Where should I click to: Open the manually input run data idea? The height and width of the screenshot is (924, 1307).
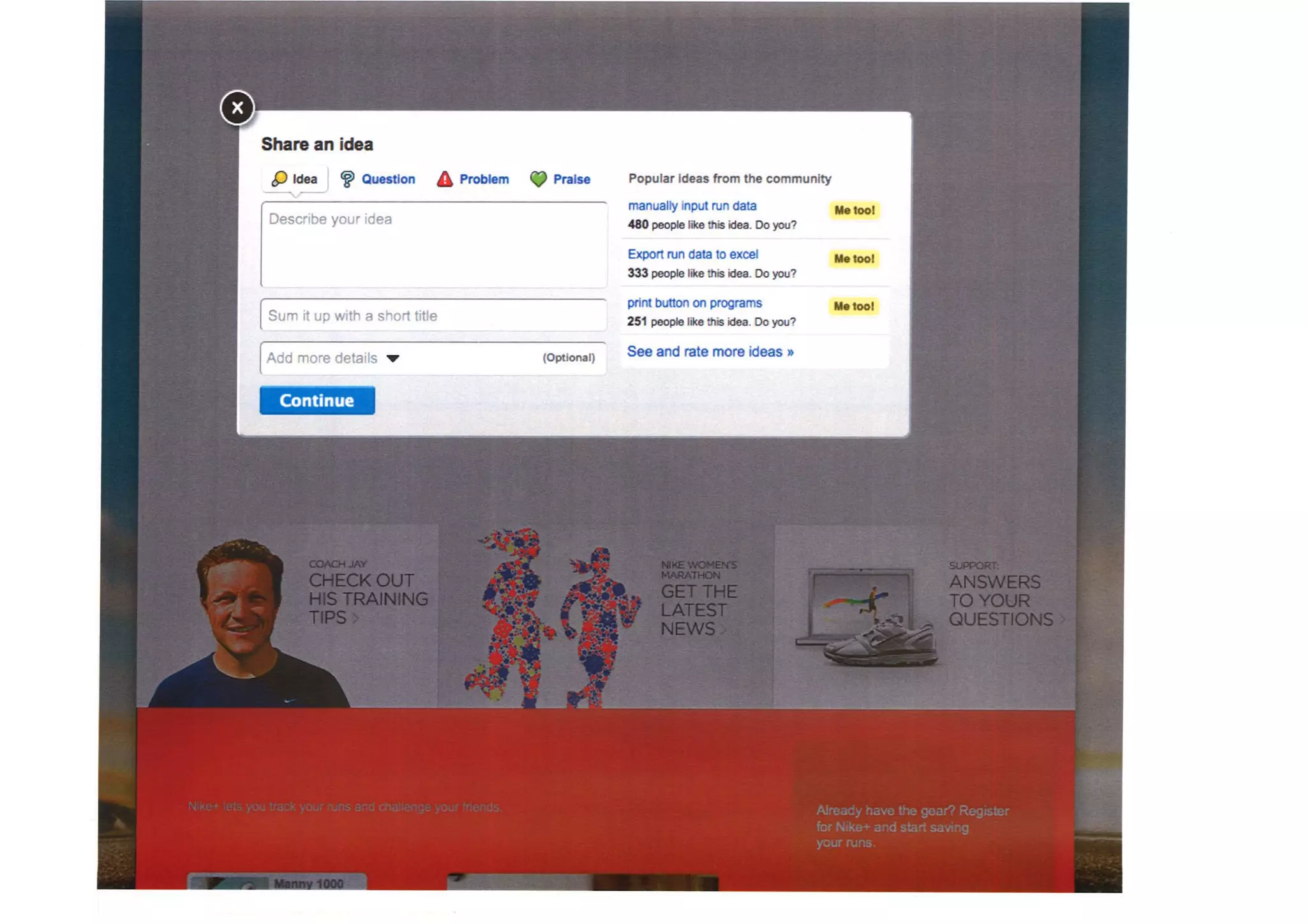coord(692,206)
